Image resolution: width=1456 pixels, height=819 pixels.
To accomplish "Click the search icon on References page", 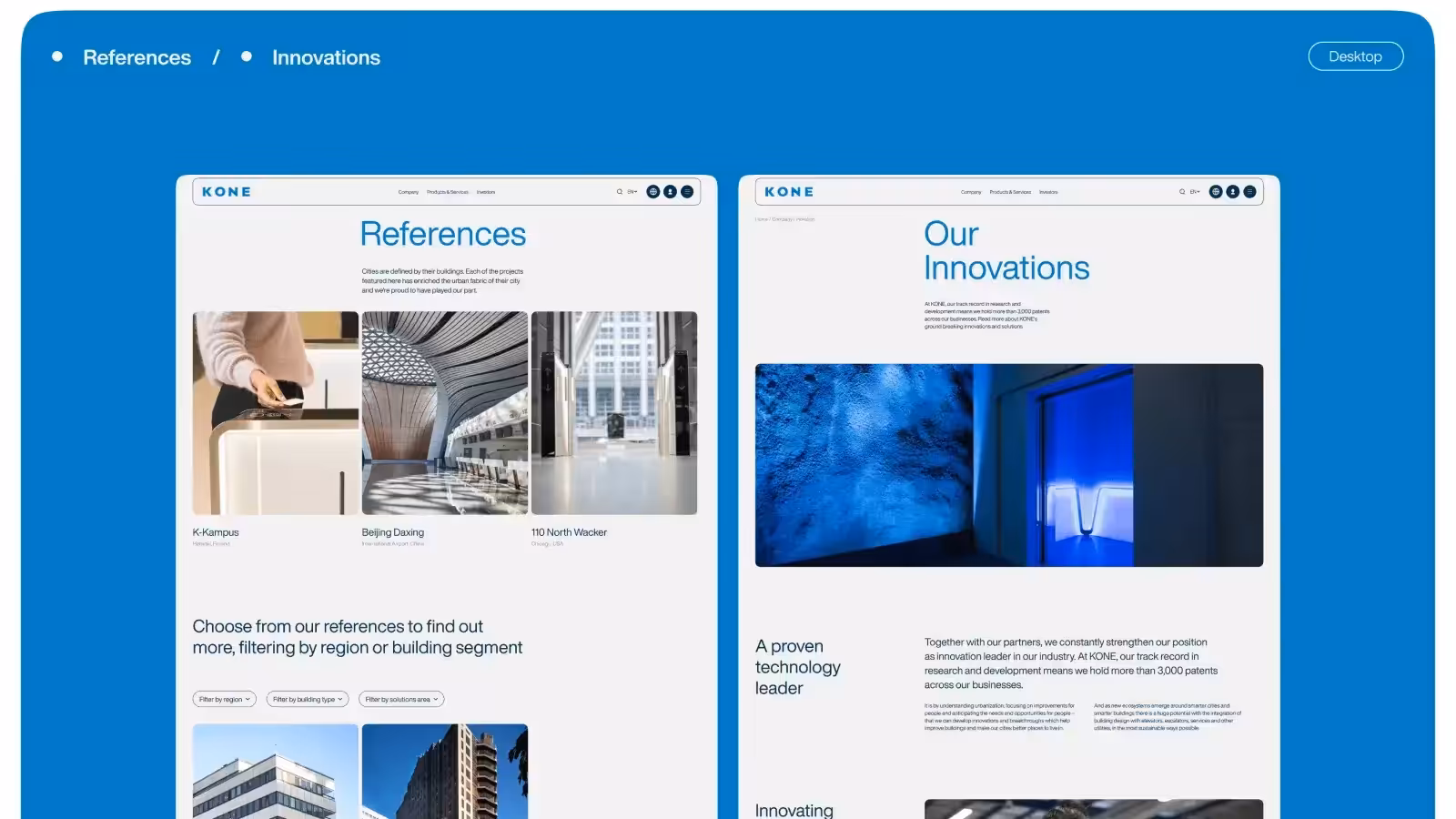I will point(620,192).
